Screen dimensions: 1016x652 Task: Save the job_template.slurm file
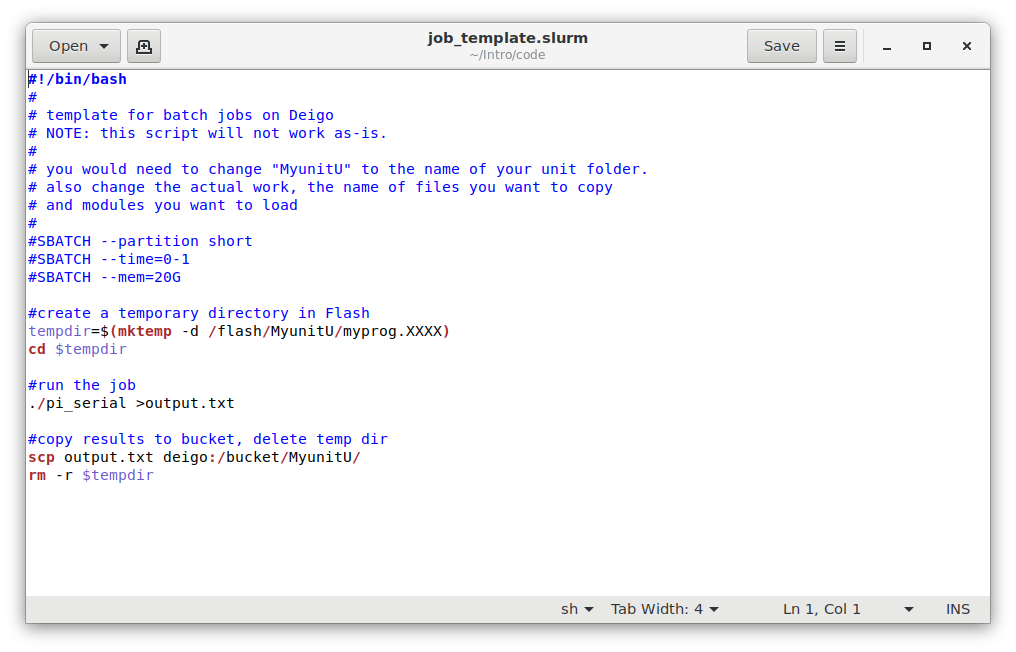coord(781,45)
